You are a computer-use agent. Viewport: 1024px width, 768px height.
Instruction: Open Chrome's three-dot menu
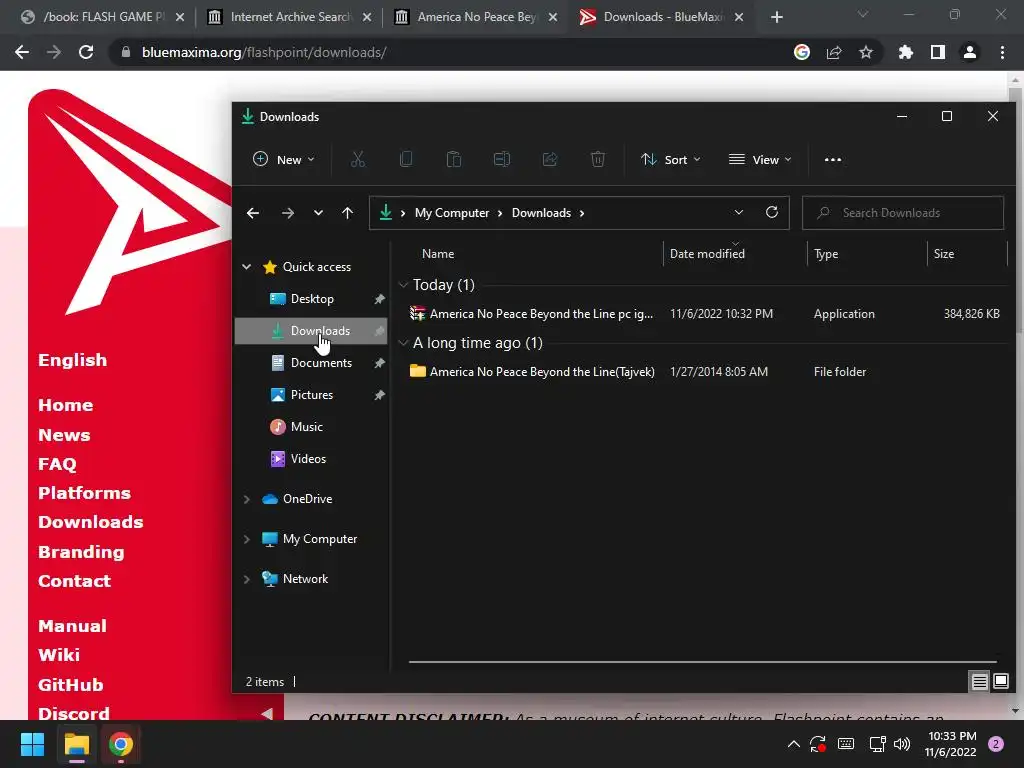1002,52
